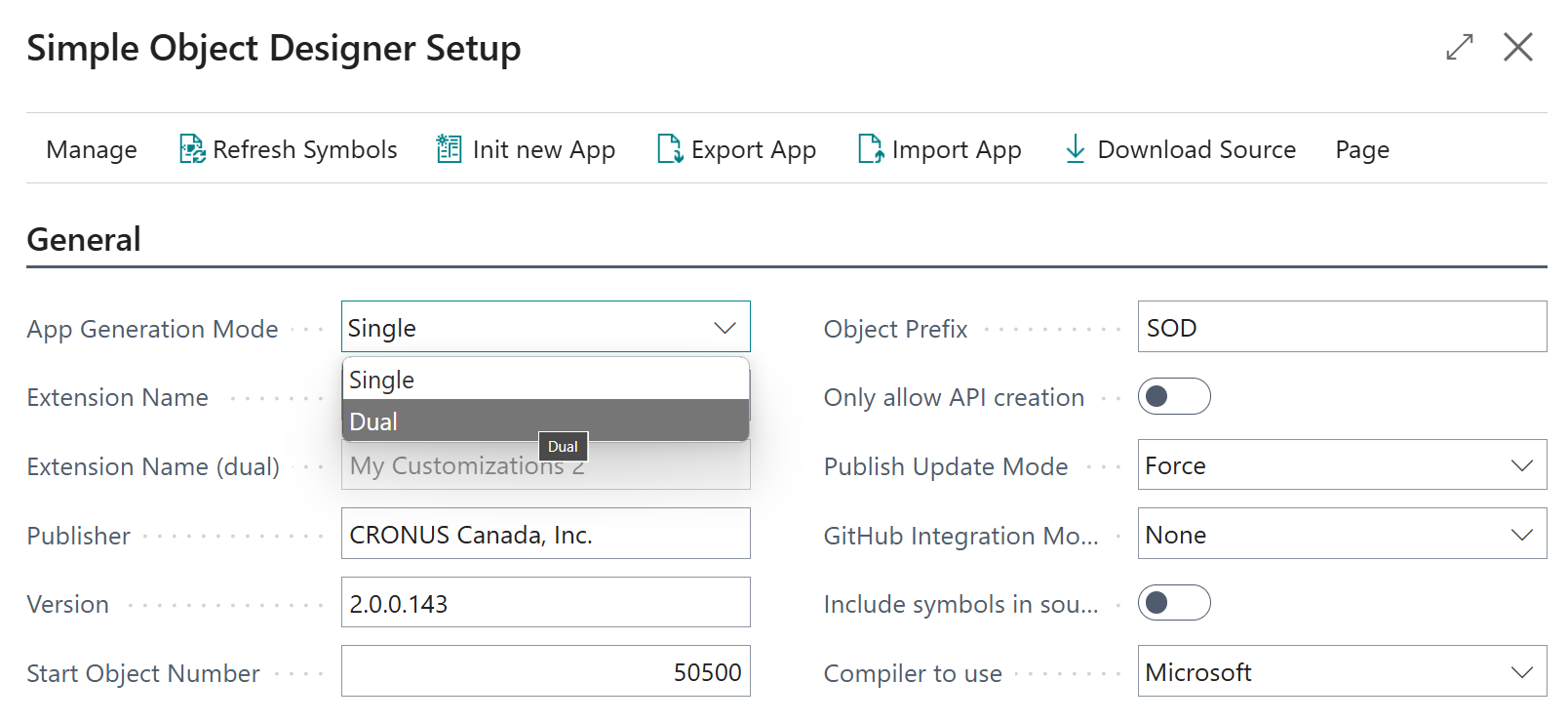The image size is (1568, 722).
Task: Click the General section heading
Action: click(84, 239)
